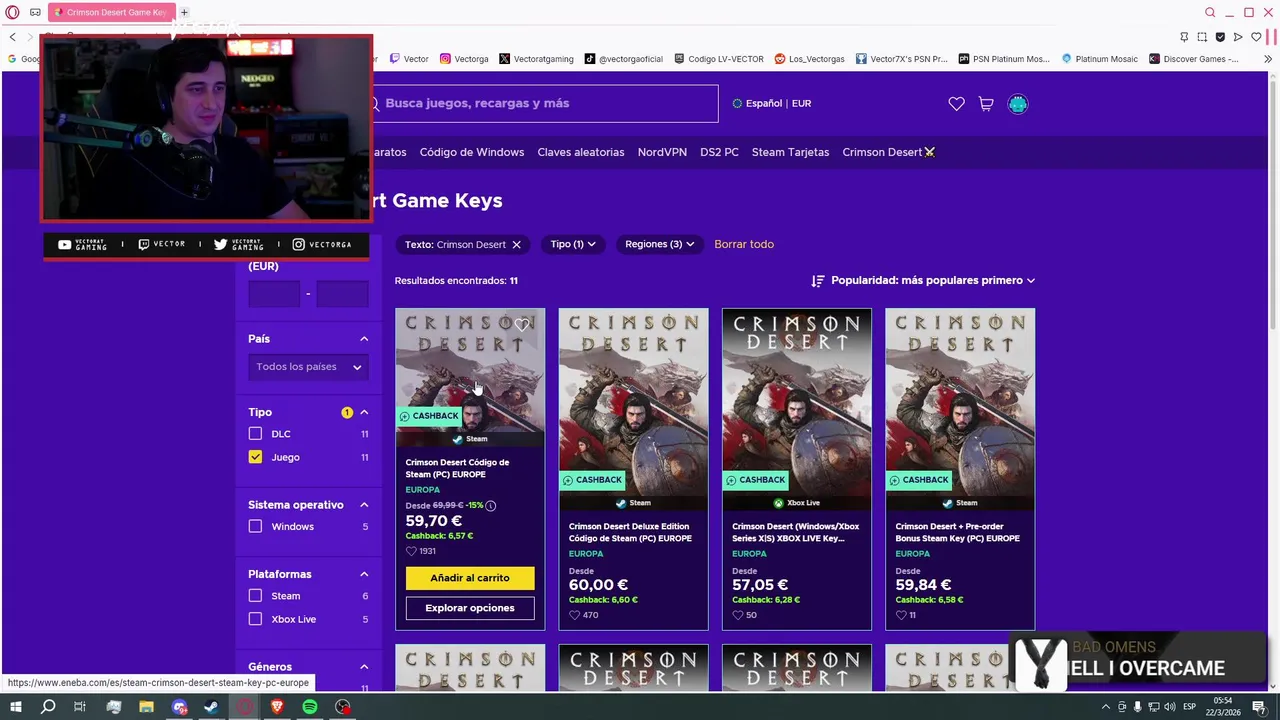The image size is (1280, 720).
Task: Open File Explorer from the taskbar
Action: (x=146, y=707)
